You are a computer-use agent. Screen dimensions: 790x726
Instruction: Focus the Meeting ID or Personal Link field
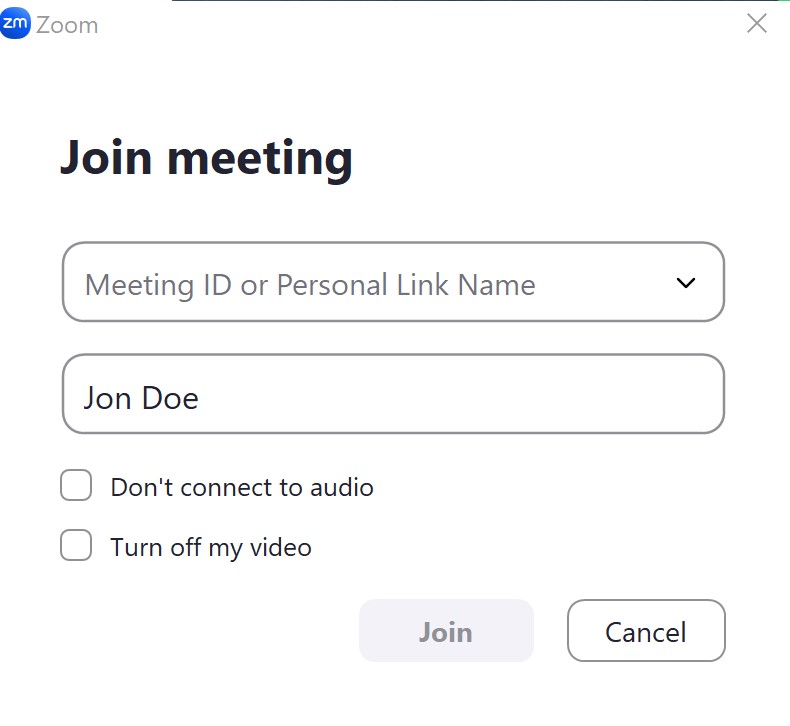tap(360, 283)
